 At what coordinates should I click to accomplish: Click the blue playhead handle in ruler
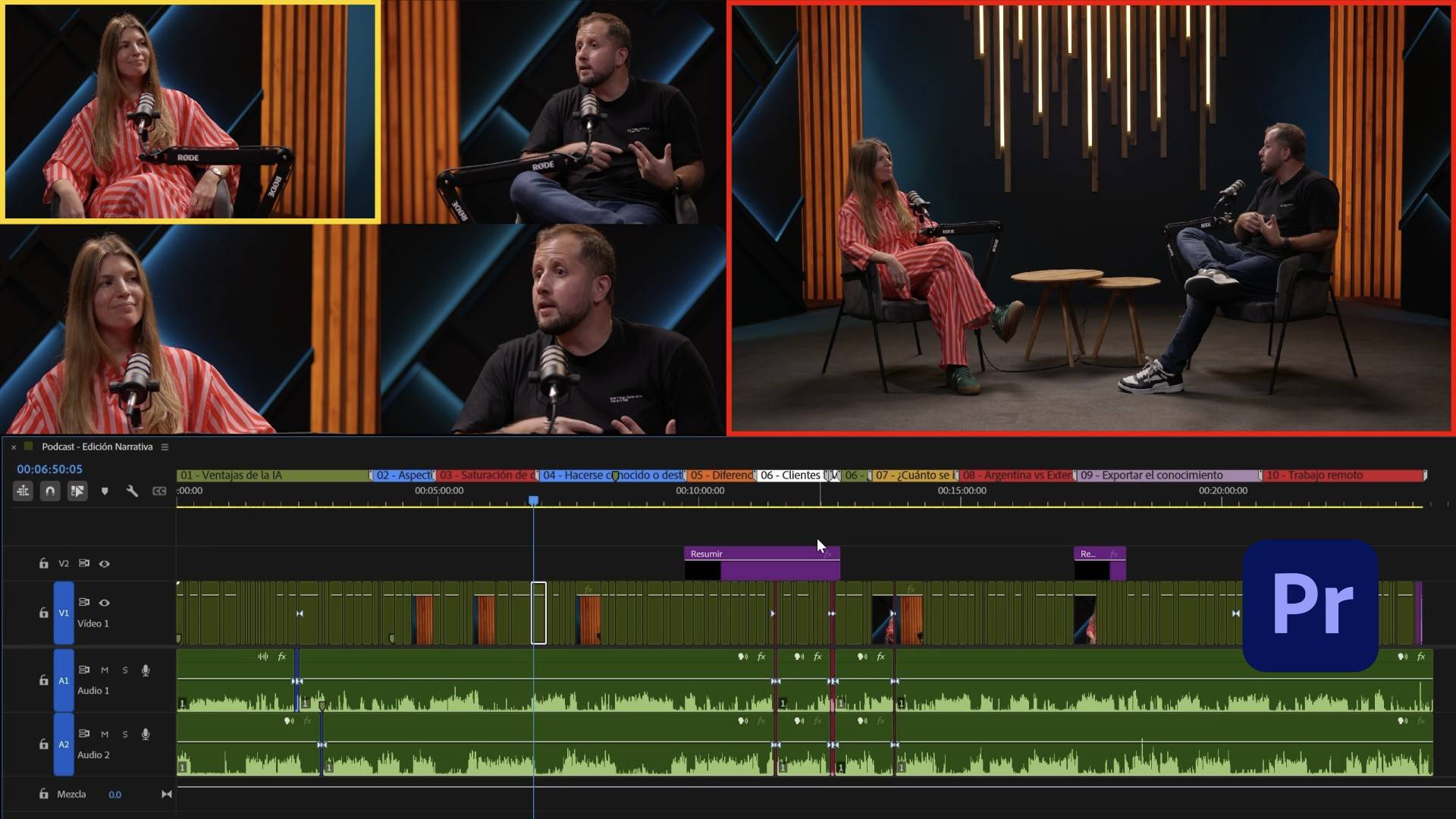534,501
